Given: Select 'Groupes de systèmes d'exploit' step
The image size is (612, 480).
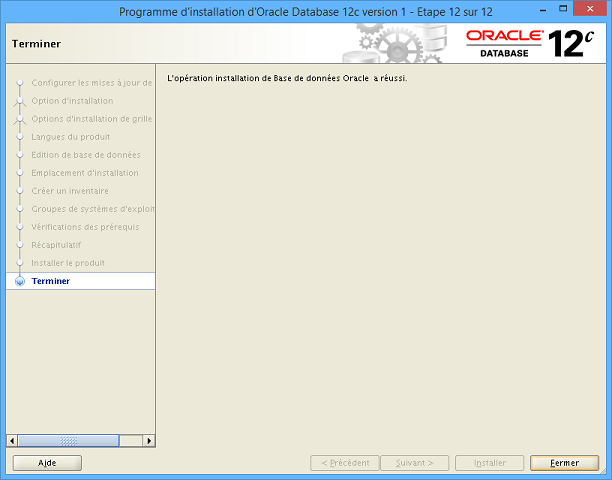Looking at the screenshot, I should (x=93, y=209).
